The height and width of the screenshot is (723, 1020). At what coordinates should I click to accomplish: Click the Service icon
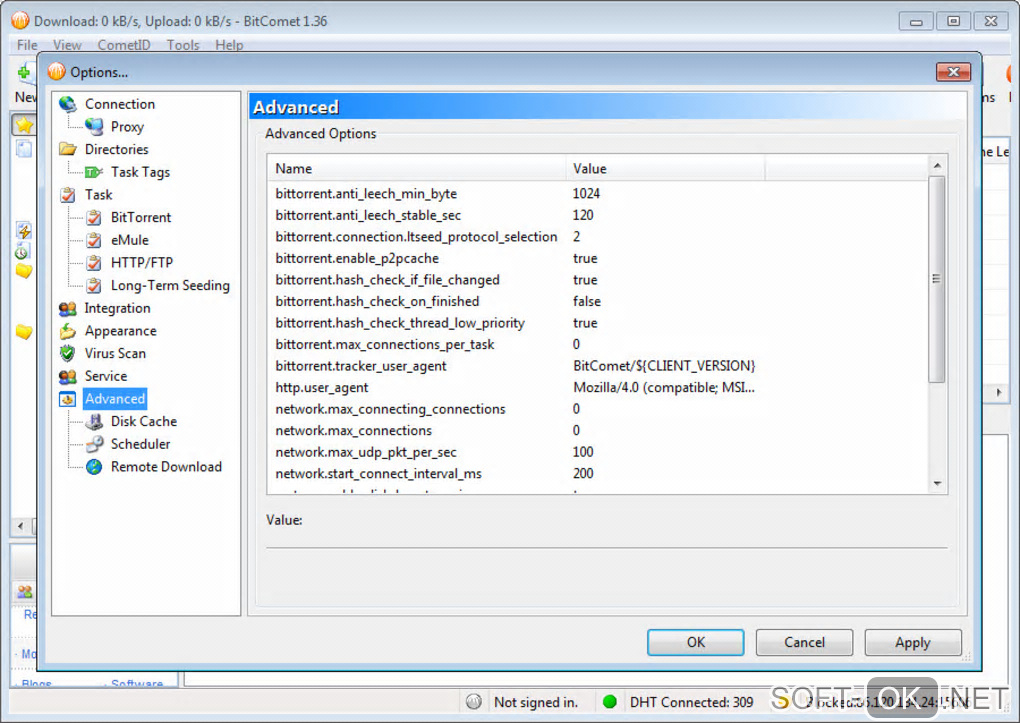tap(68, 376)
